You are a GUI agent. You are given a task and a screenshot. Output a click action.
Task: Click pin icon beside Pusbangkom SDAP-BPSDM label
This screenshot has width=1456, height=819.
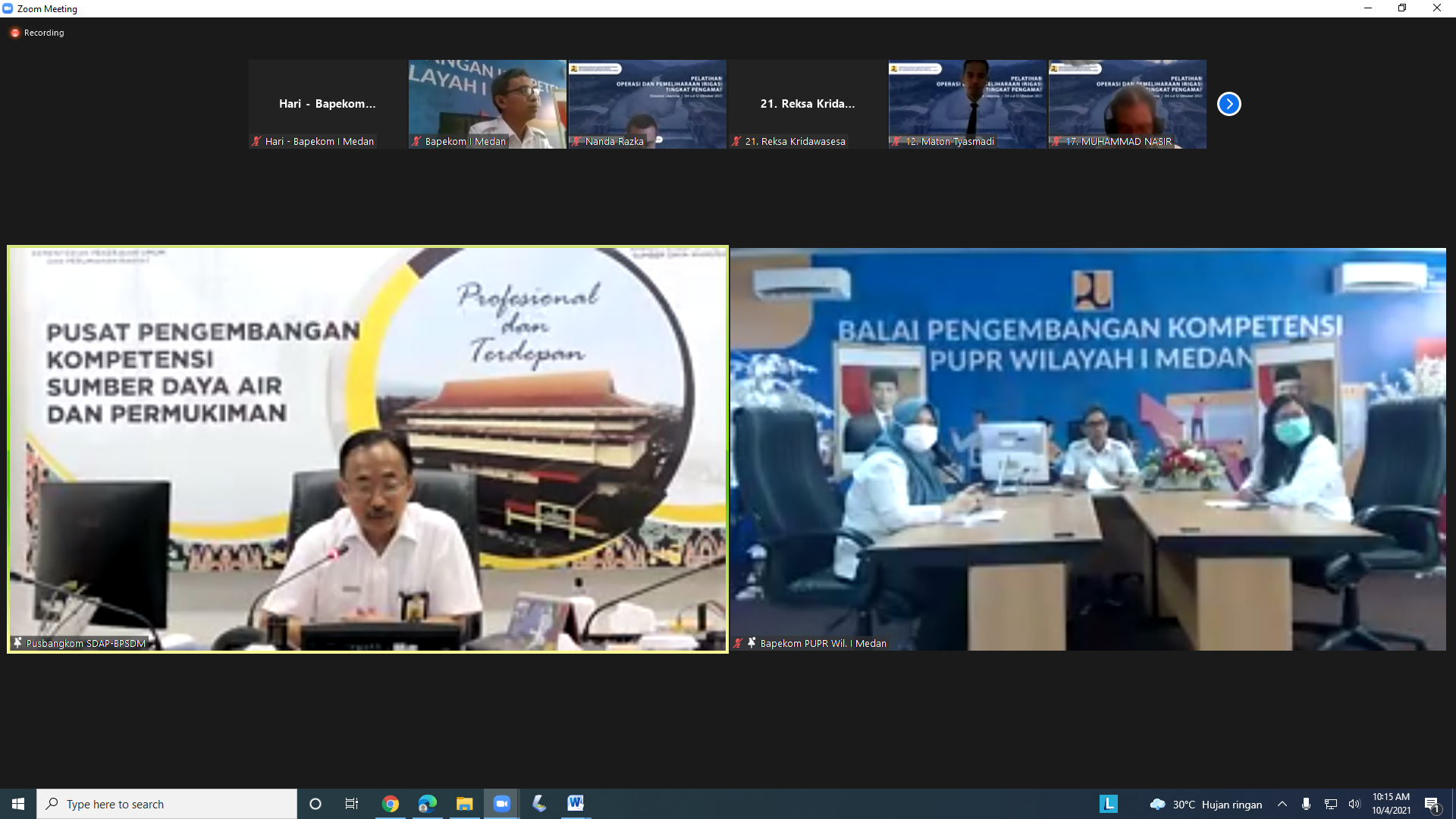point(17,643)
